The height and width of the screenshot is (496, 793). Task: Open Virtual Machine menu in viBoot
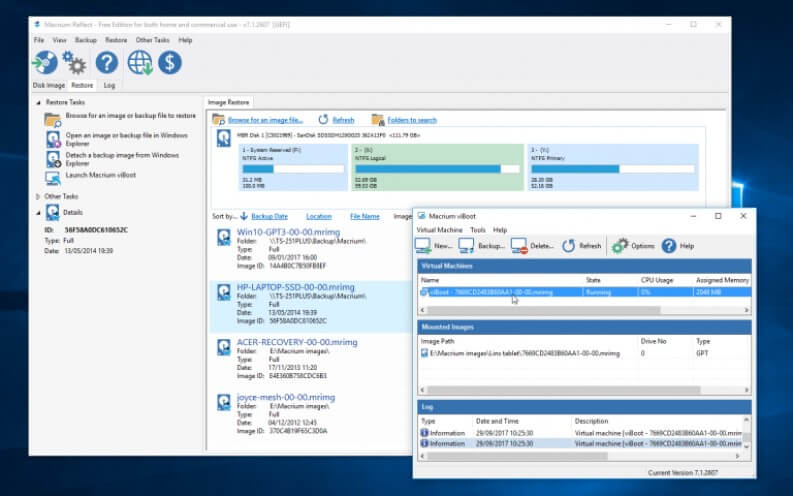point(439,230)
